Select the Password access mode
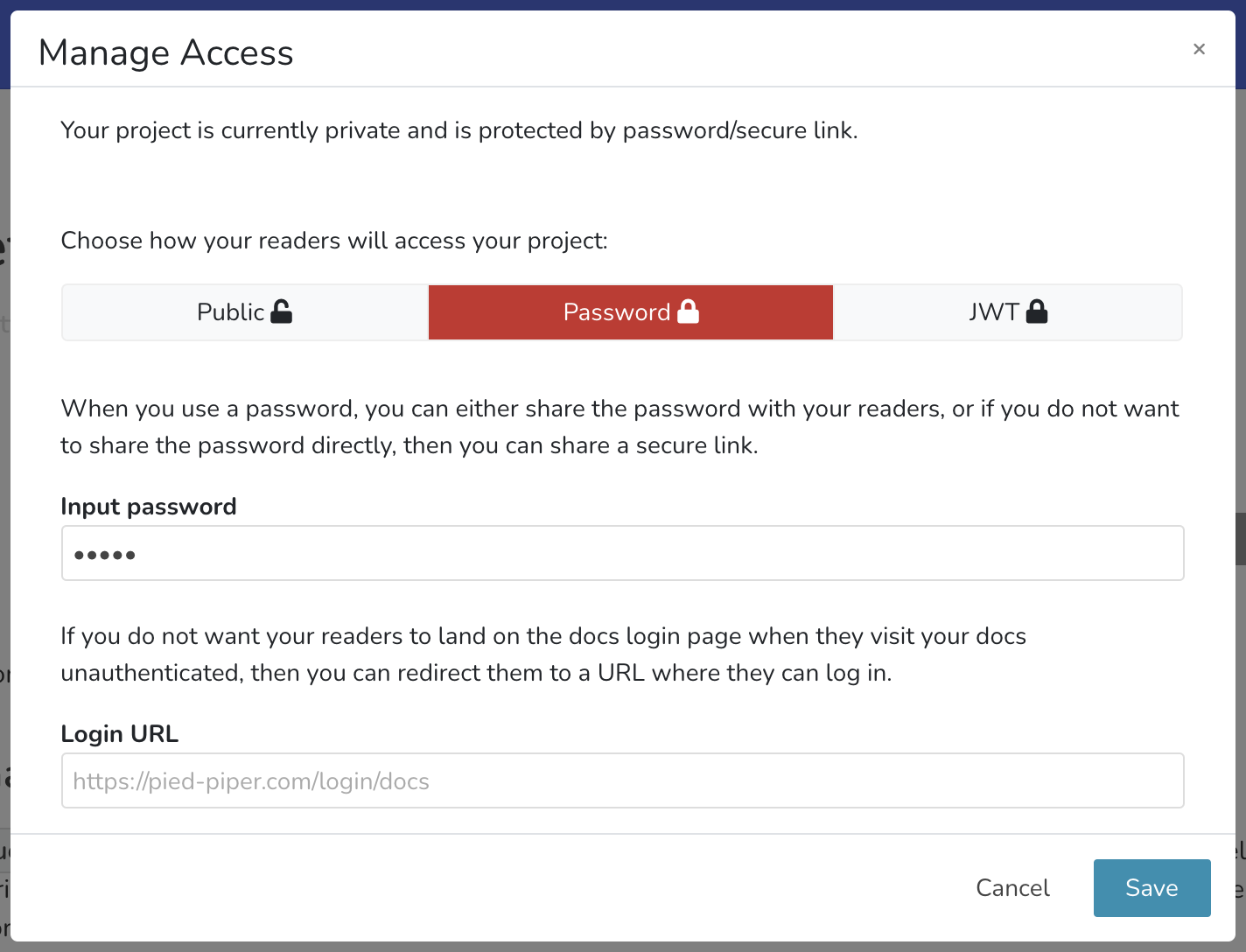 pos(617,312)
